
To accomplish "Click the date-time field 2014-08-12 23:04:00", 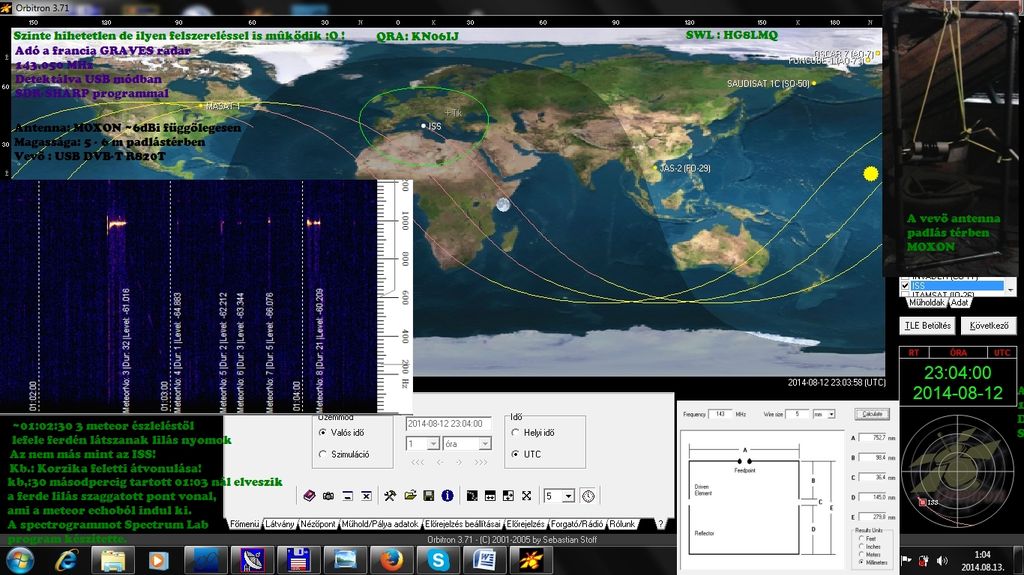I will tap(448, 423).
